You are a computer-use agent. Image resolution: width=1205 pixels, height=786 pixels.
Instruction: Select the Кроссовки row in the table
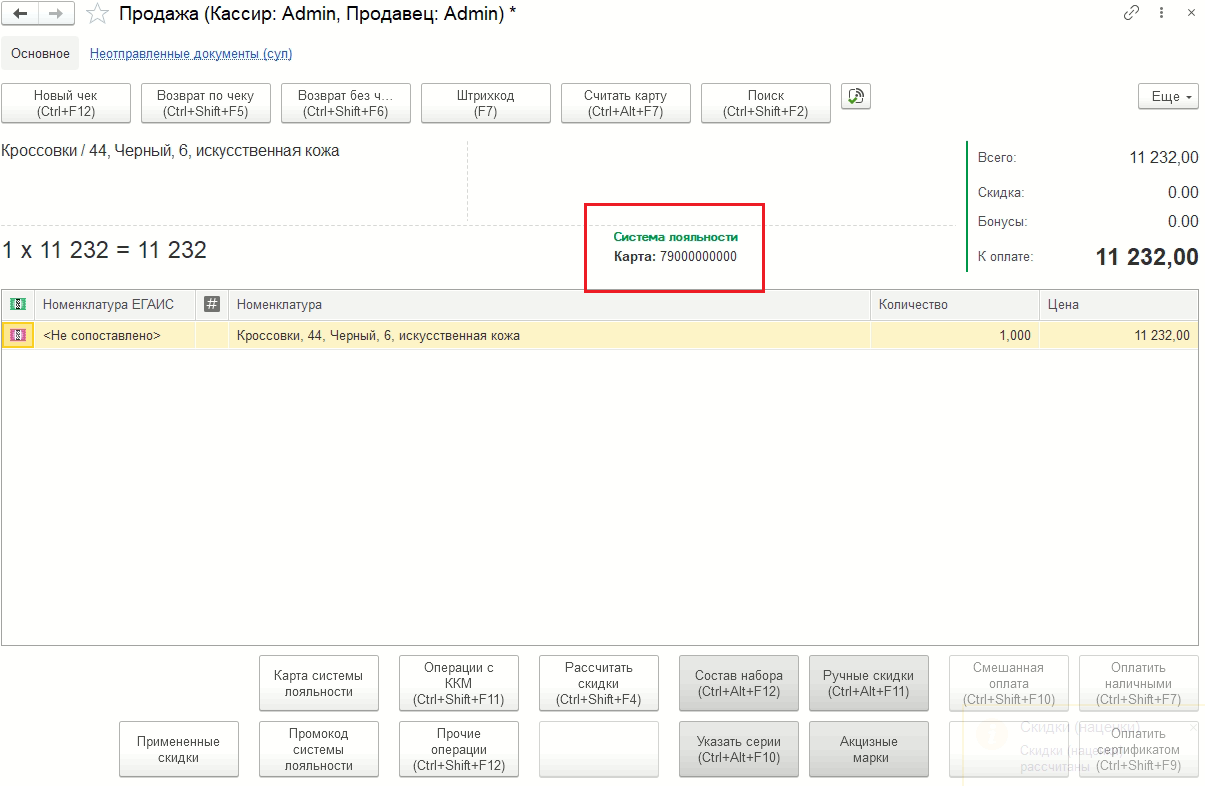pos(550,336)
